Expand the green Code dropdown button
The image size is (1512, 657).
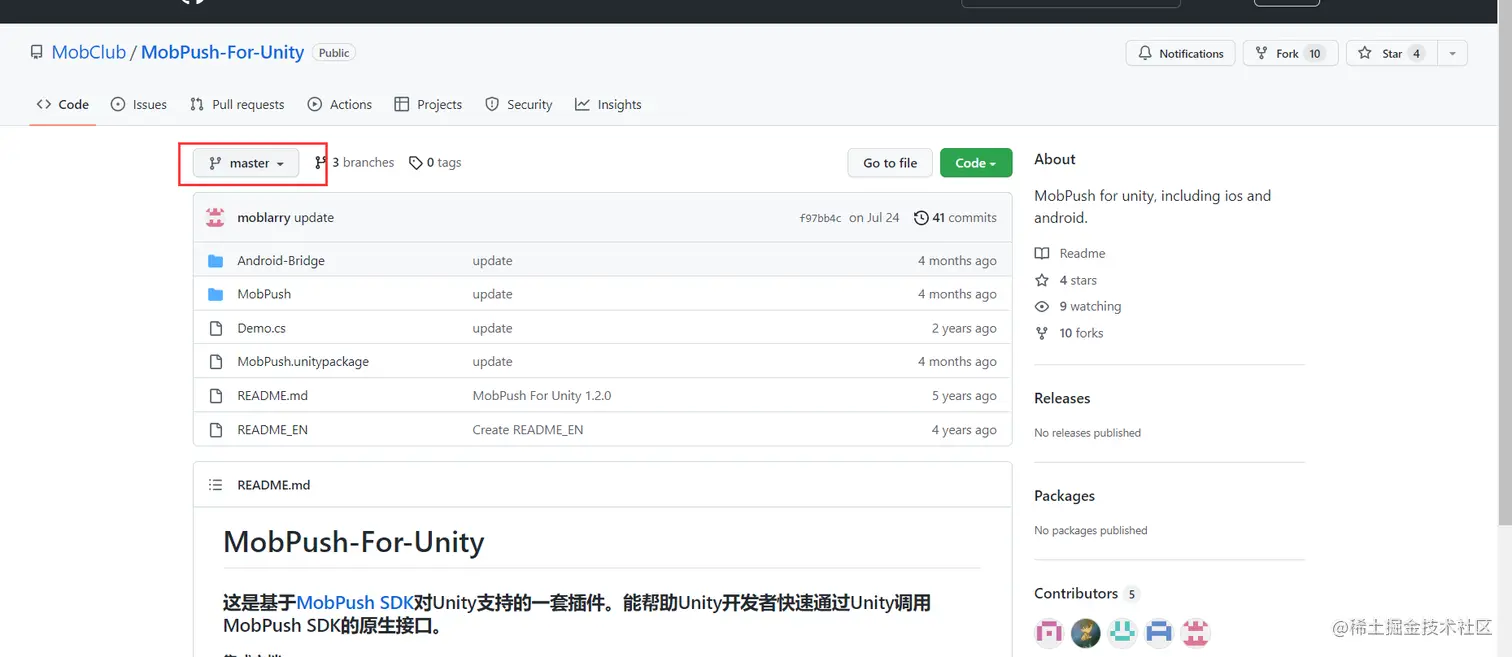[976, 163]
